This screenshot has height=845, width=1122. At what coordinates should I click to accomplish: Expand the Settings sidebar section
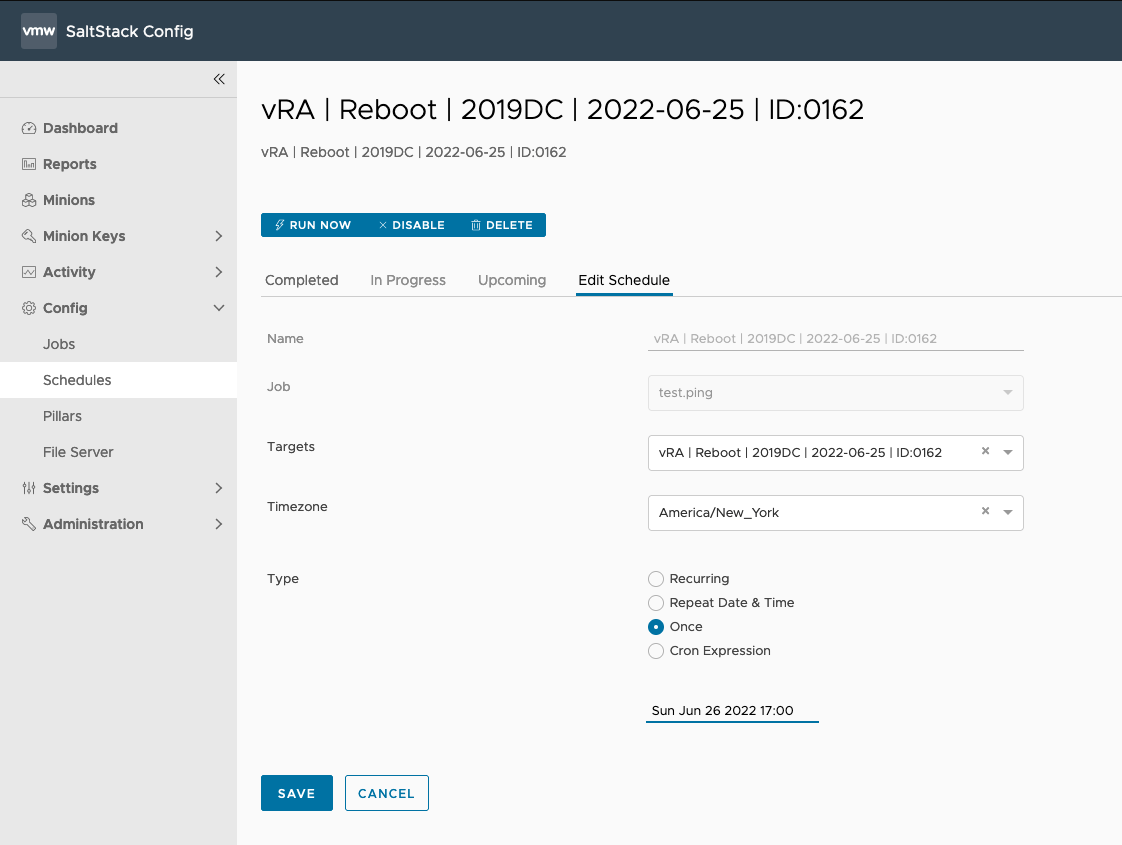[x=218, y=488]
